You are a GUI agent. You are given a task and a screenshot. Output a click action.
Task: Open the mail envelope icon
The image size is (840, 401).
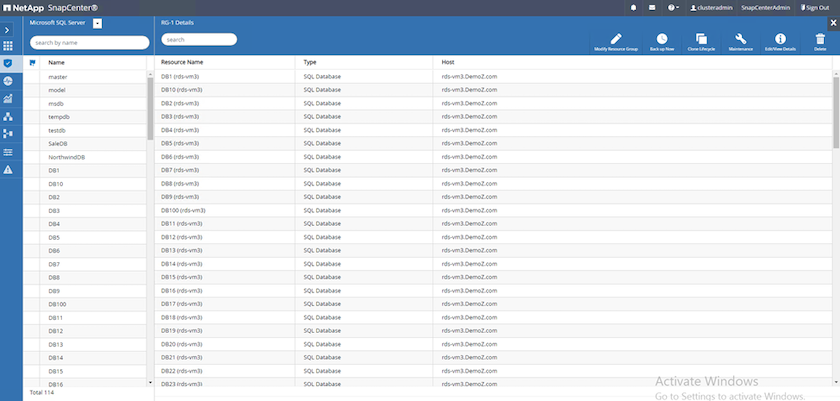tap(652, 7)
